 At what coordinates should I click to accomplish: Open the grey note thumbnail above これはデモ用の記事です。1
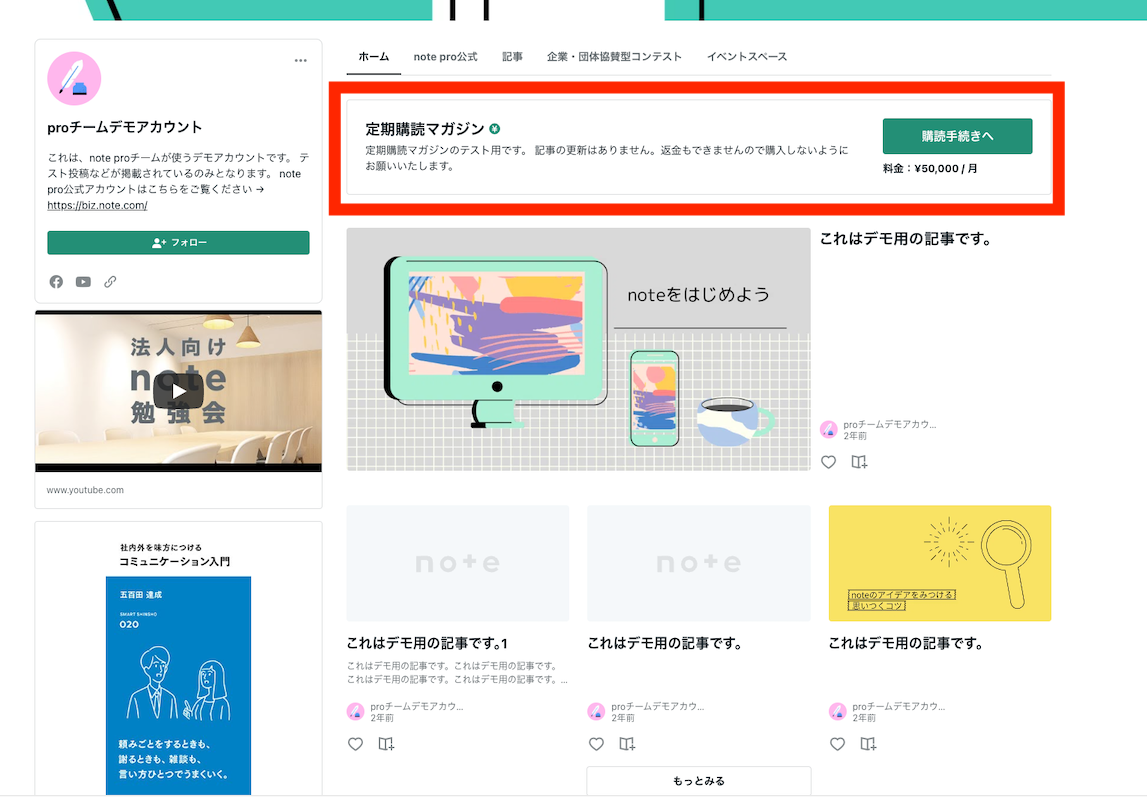point(458,563)
